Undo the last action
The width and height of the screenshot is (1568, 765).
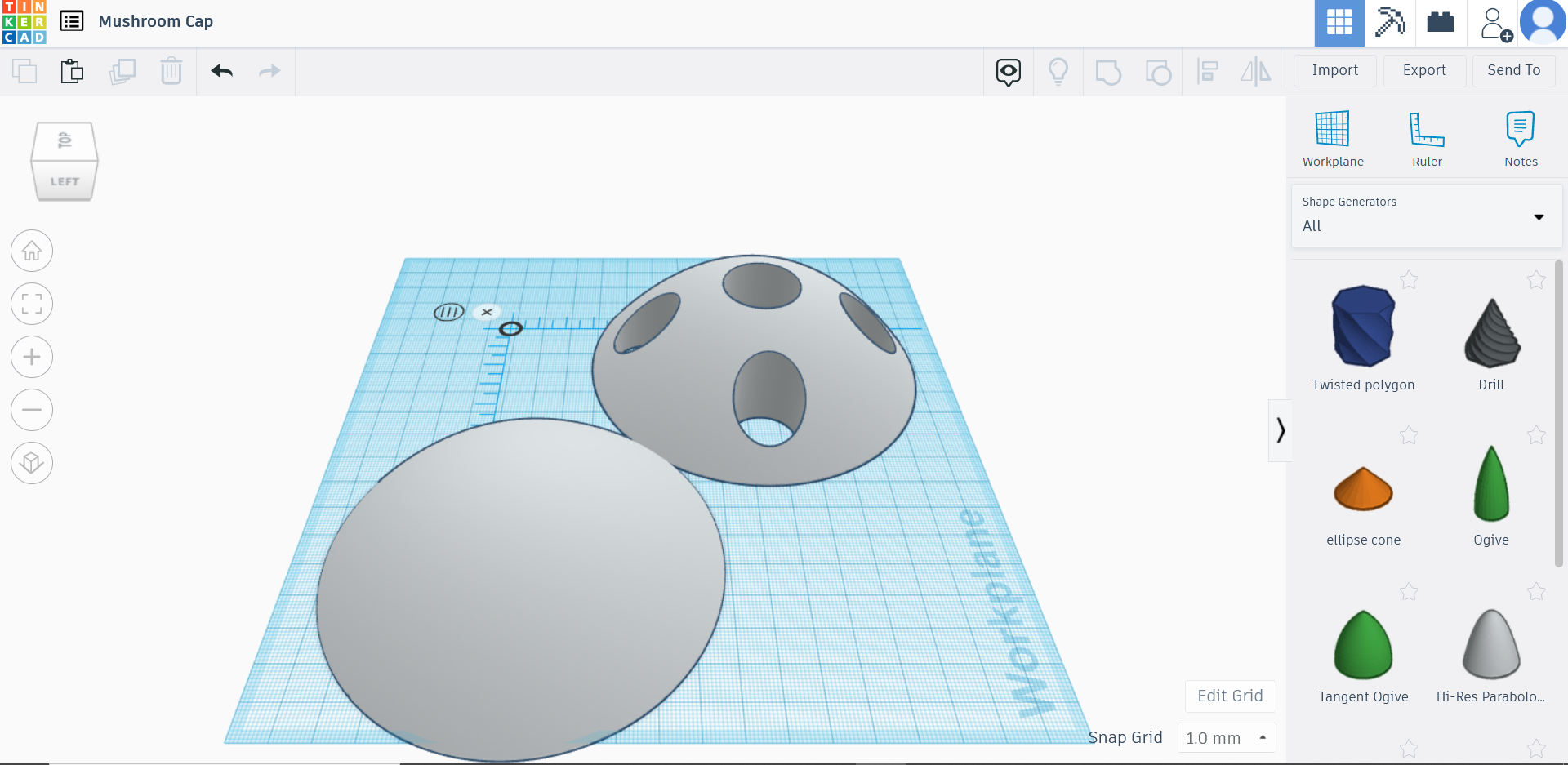220,71
